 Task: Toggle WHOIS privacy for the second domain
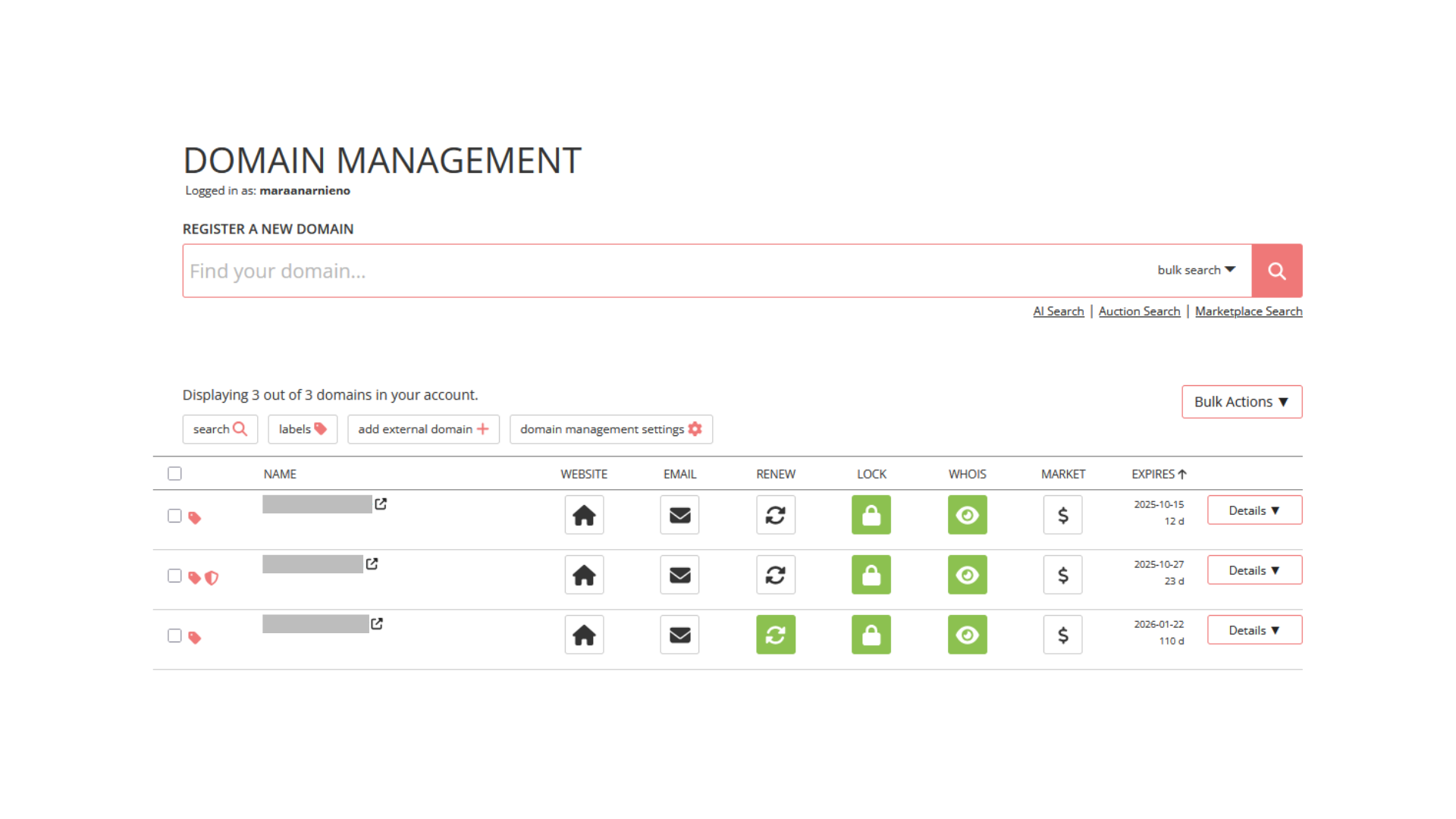click(x=967, y=575)
